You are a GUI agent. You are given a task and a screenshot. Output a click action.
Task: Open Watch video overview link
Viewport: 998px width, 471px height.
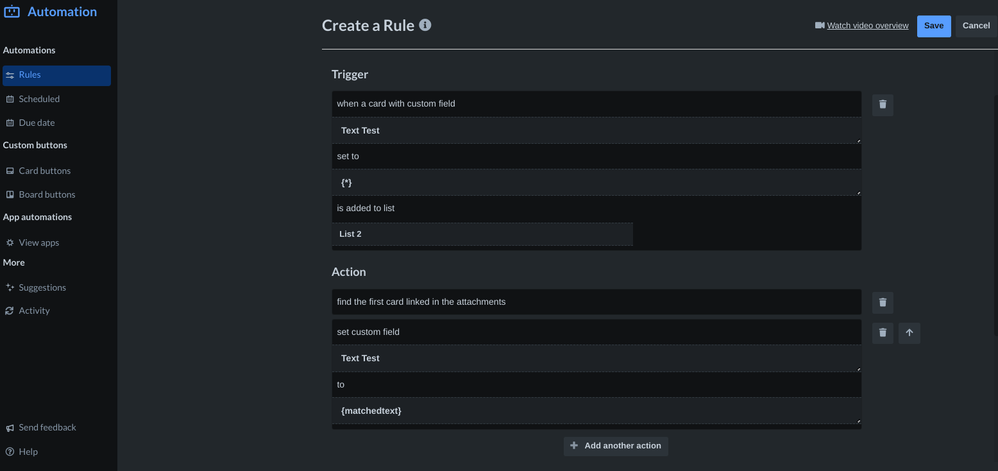coord(867,26)
